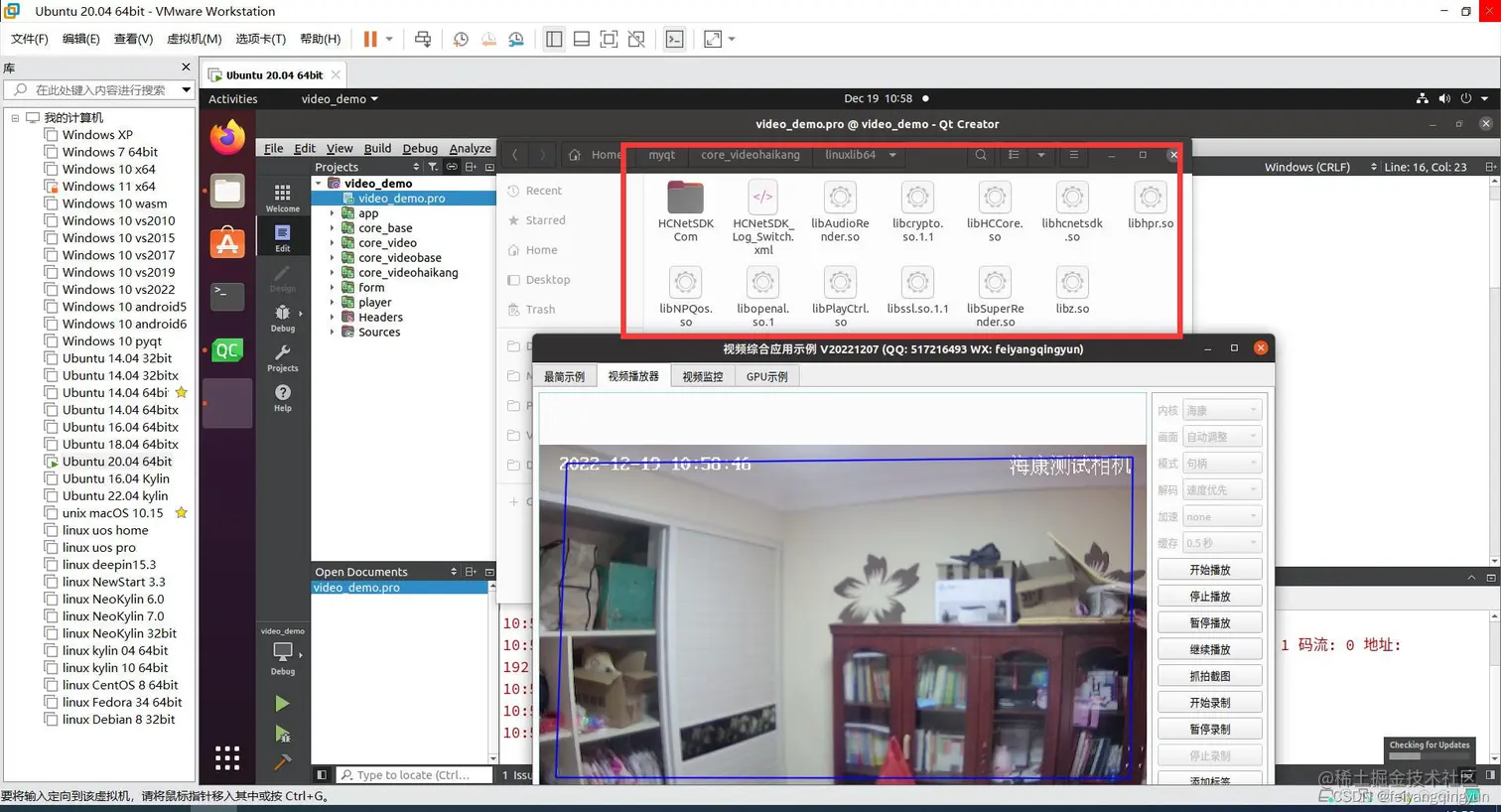Open the 内核 海康 dropdown
The image size is (1501, 812).
[x=1221, y=410]
